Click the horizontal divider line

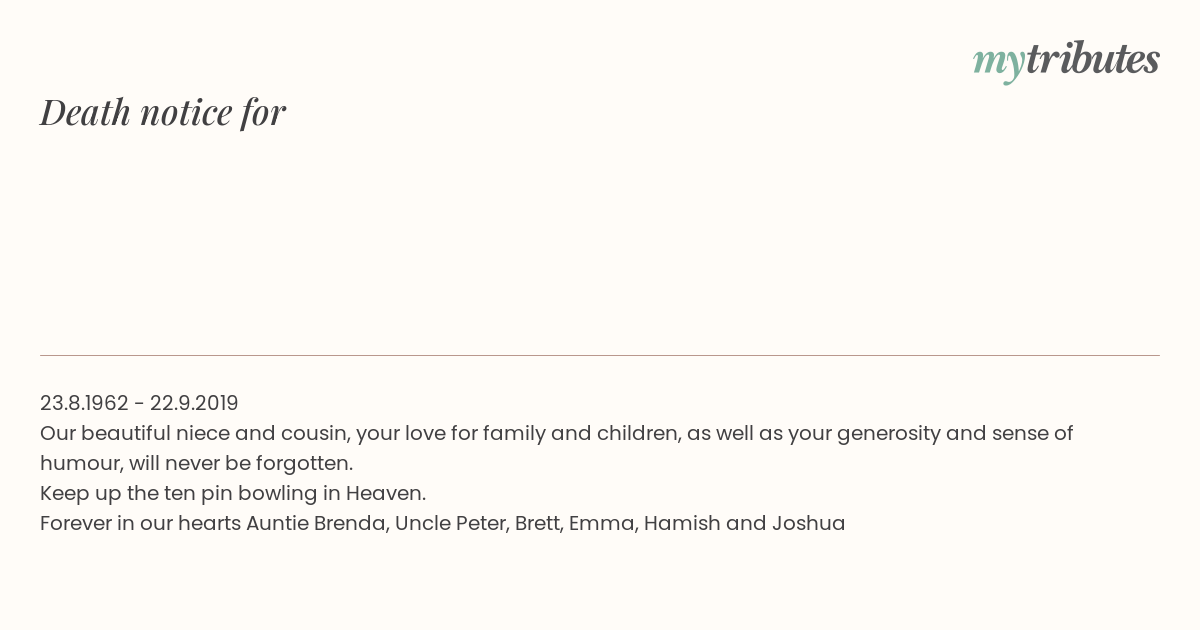[600, 355]
